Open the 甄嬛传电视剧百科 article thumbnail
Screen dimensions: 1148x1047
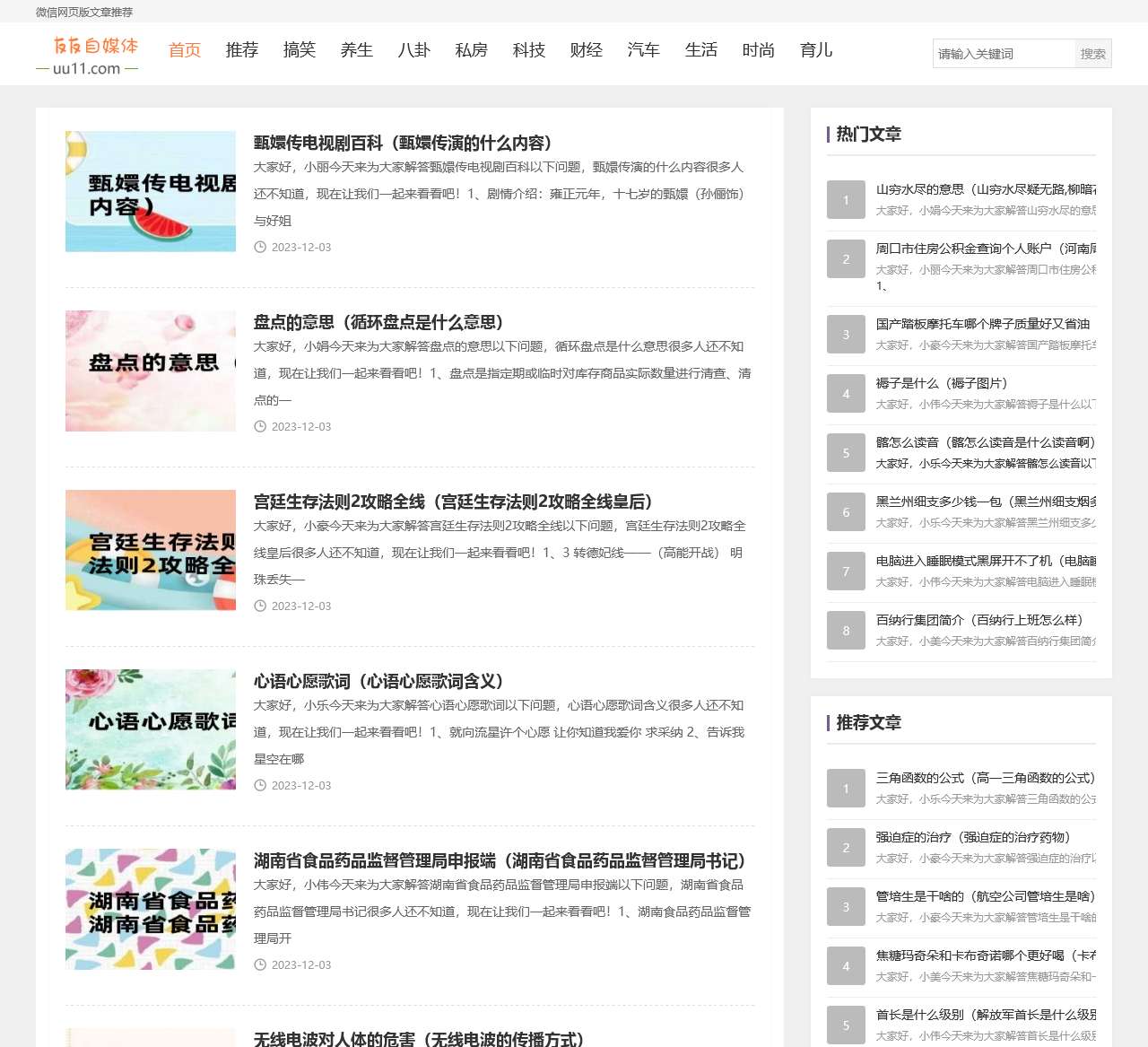point(151,191)
